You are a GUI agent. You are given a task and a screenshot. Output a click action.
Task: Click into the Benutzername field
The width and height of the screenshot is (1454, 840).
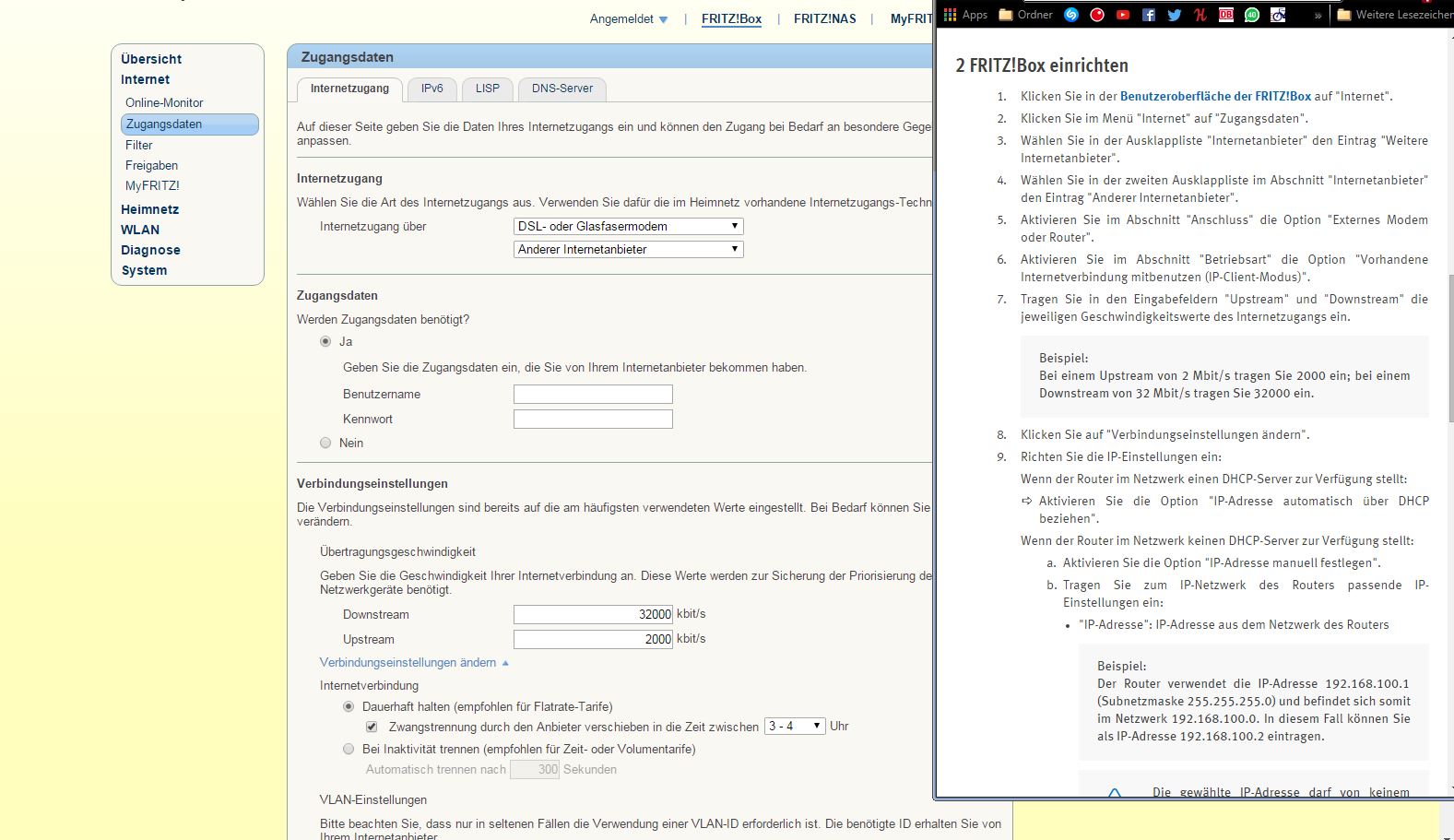[x=593, y=394]
